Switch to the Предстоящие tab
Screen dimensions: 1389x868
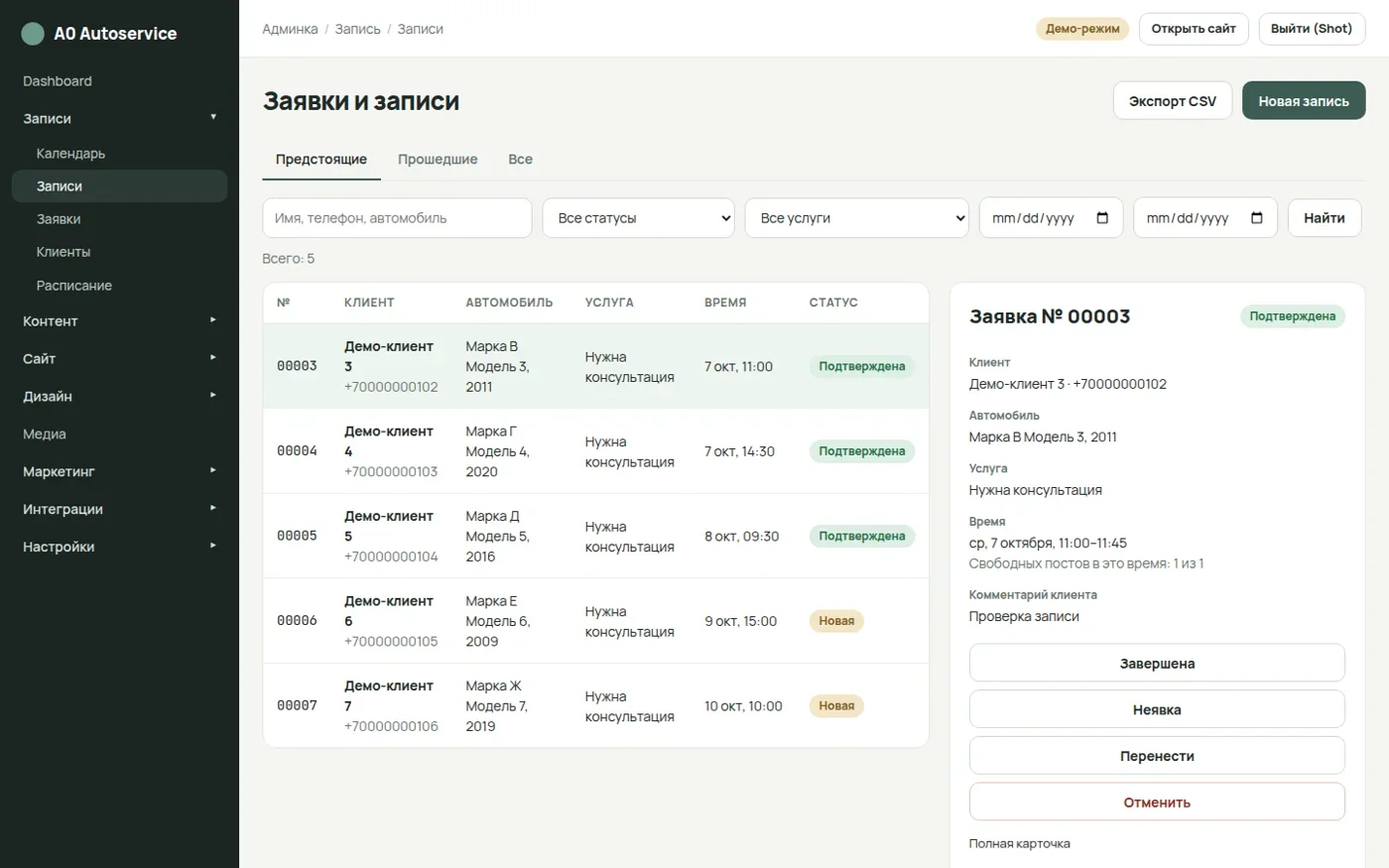pyautogui.click(x=321, y=160)
